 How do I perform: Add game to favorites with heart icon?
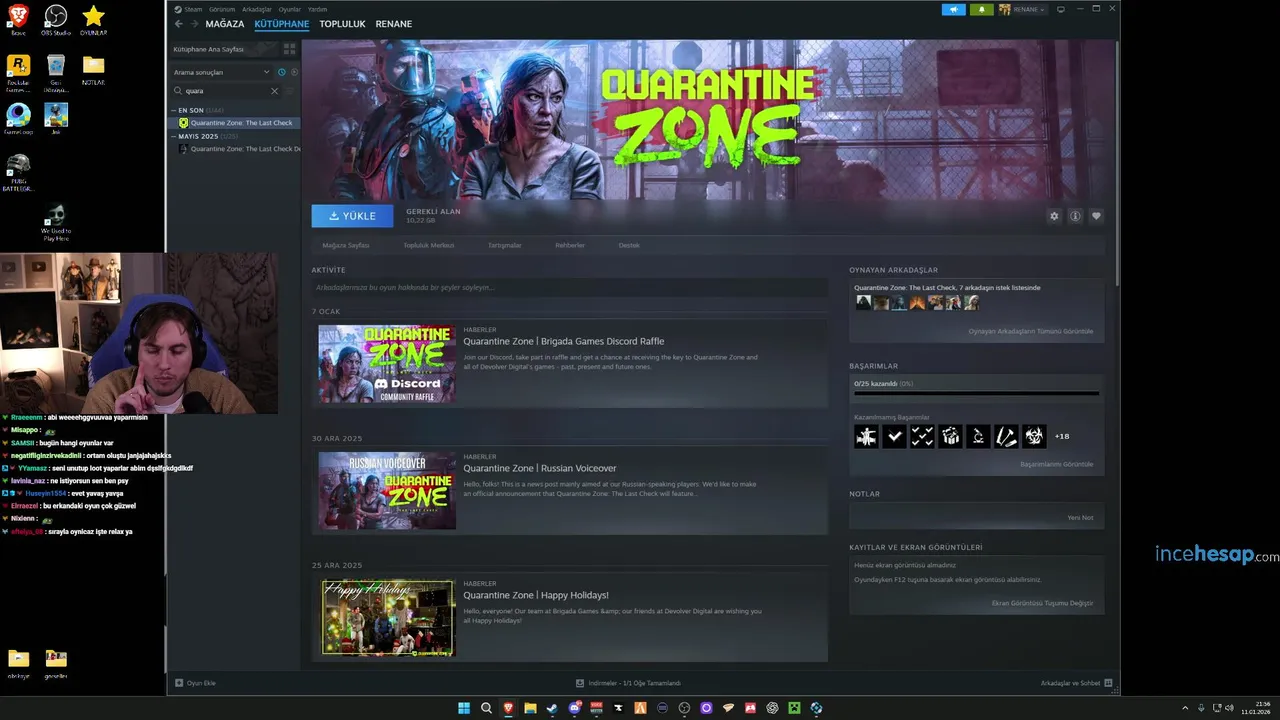pyautogui.click(x=1096, y=216)
